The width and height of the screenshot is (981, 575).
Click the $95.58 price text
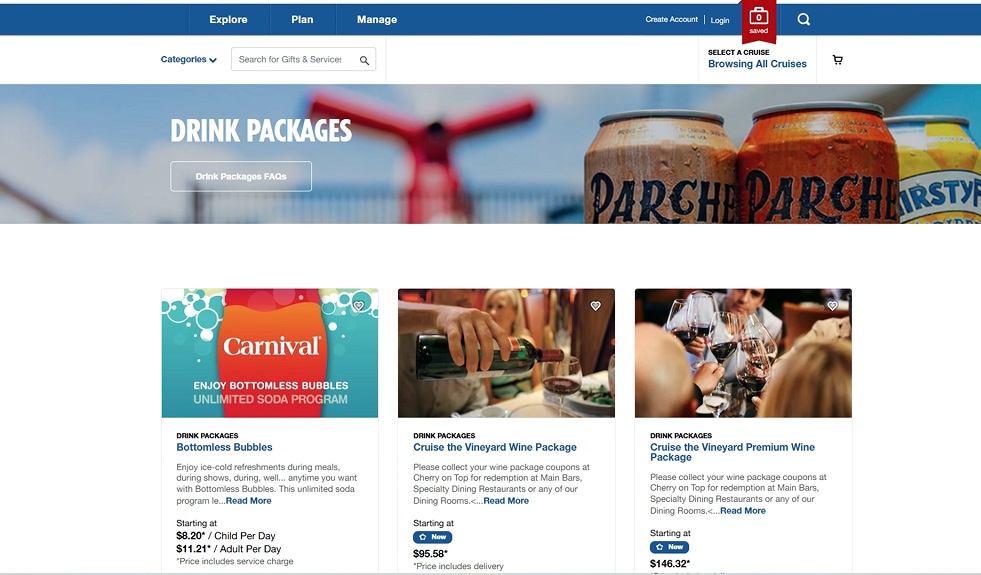coord(430,554)
